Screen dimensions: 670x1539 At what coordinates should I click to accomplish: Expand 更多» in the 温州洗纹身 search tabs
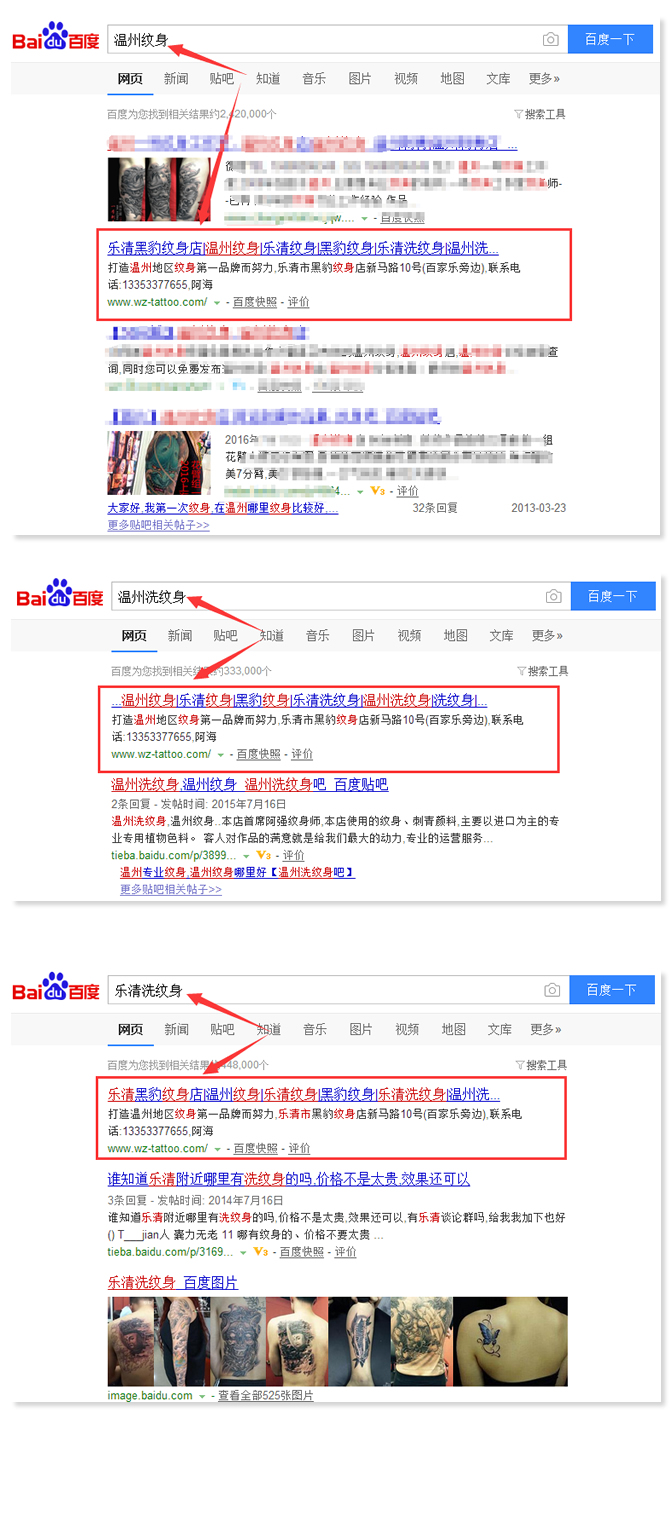click(547, 635)
